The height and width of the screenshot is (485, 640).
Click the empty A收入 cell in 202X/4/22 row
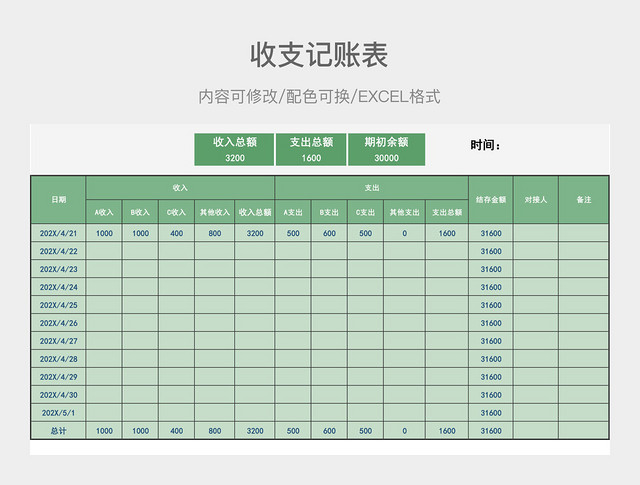coord(104,251)
